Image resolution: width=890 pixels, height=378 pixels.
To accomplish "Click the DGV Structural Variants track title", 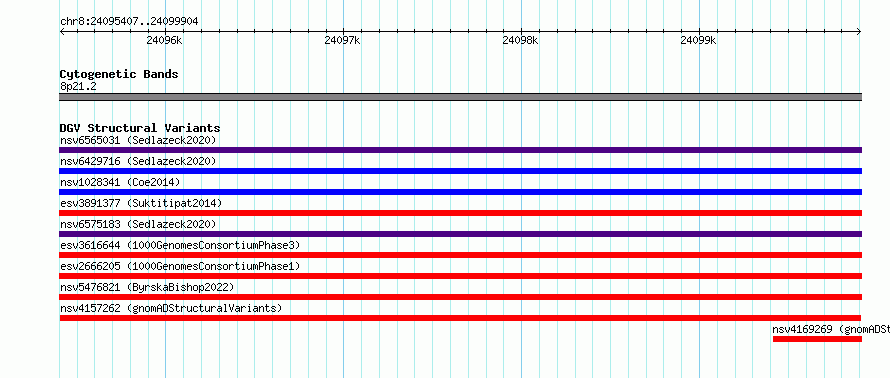I will [140, 128].
